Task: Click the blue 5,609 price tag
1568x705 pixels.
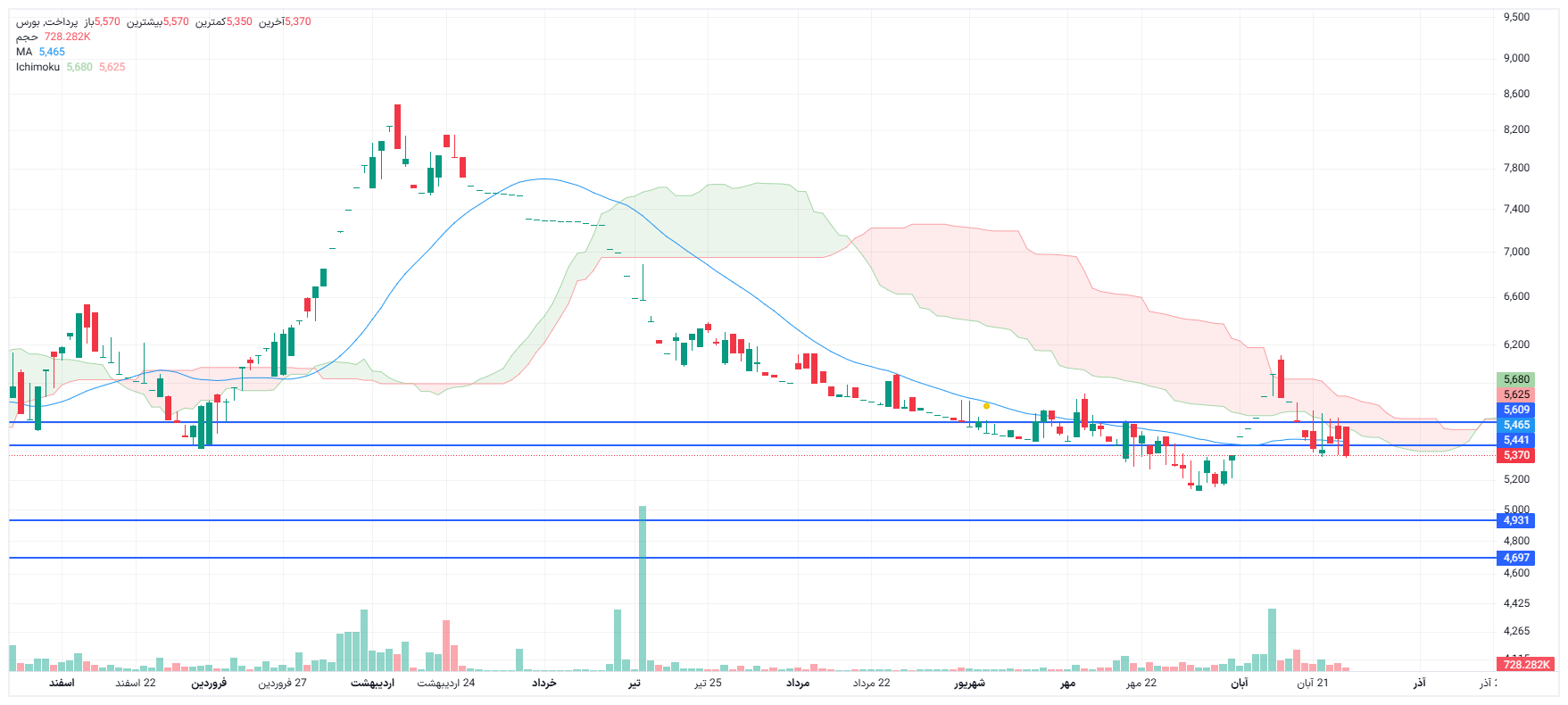Action: tap(1516, 410)
